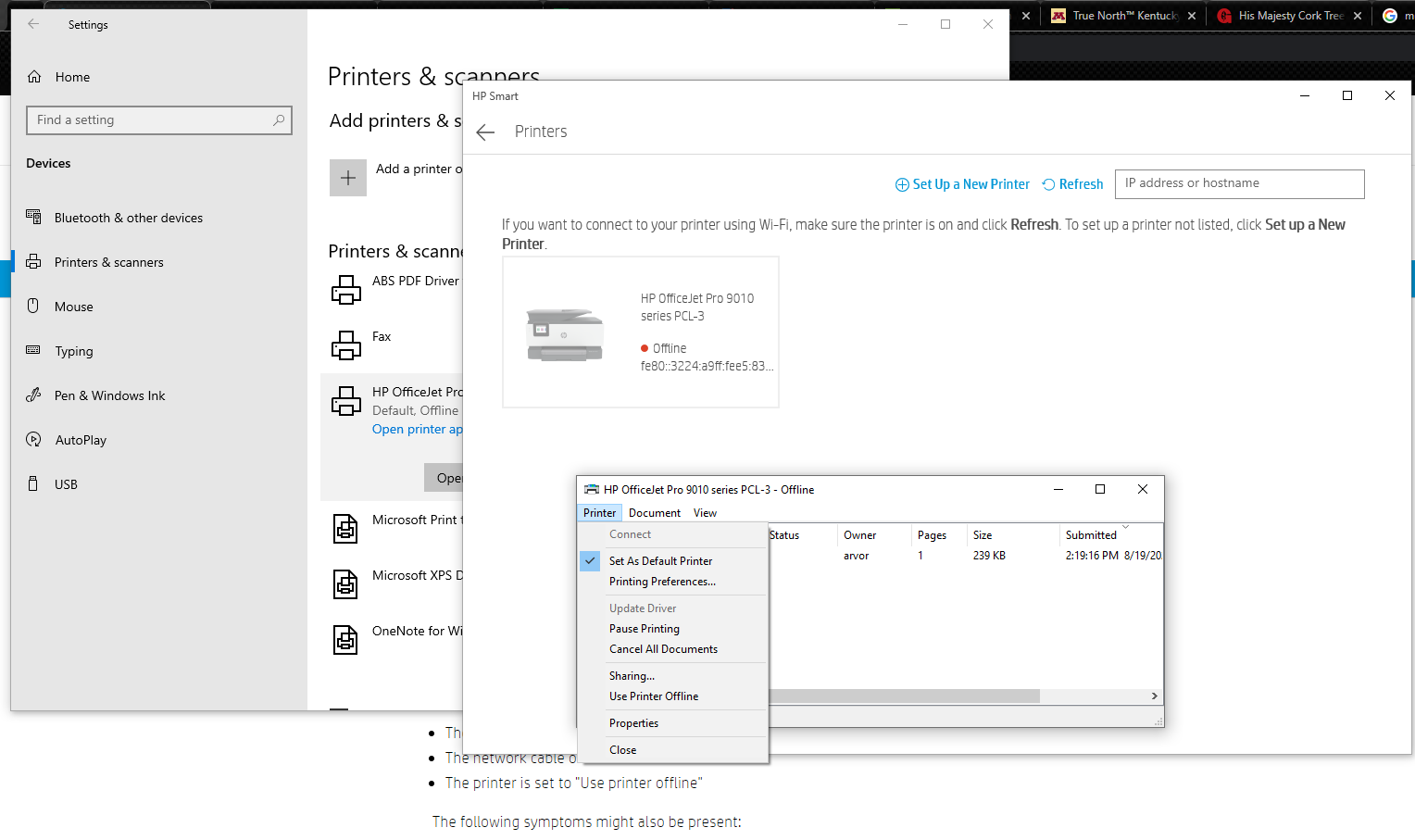Click the IP address or hostname input field
This screenshot has height=840, width=1415.
pos(1239,183)
